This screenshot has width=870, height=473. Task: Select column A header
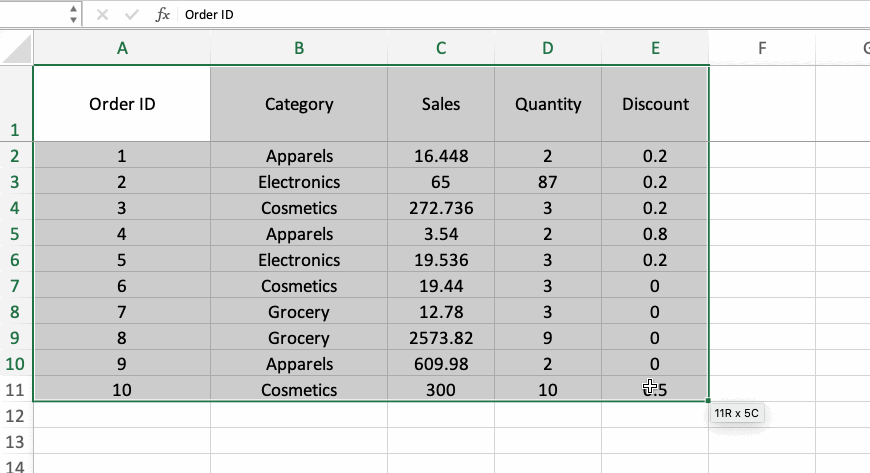tap(122, 47)
